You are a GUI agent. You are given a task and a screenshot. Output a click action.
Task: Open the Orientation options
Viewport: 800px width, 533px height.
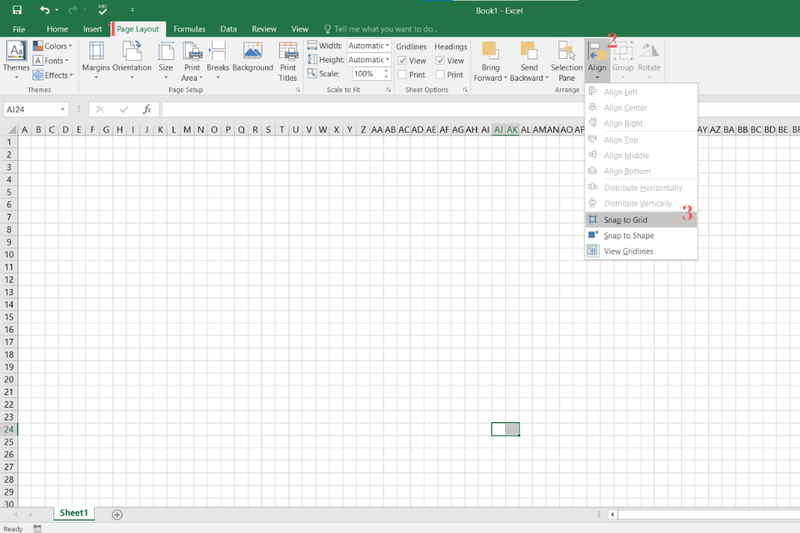click(x=132, y=60)
